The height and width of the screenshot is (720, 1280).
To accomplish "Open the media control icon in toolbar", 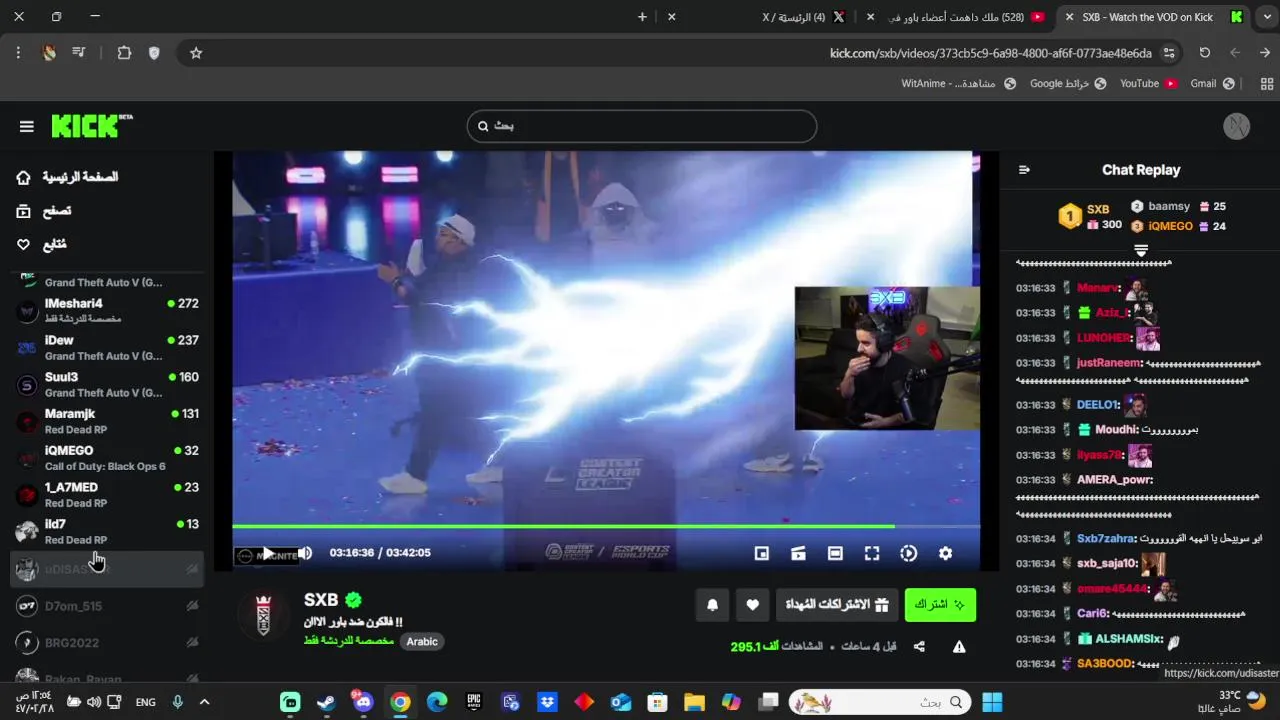I will point(79,53).
